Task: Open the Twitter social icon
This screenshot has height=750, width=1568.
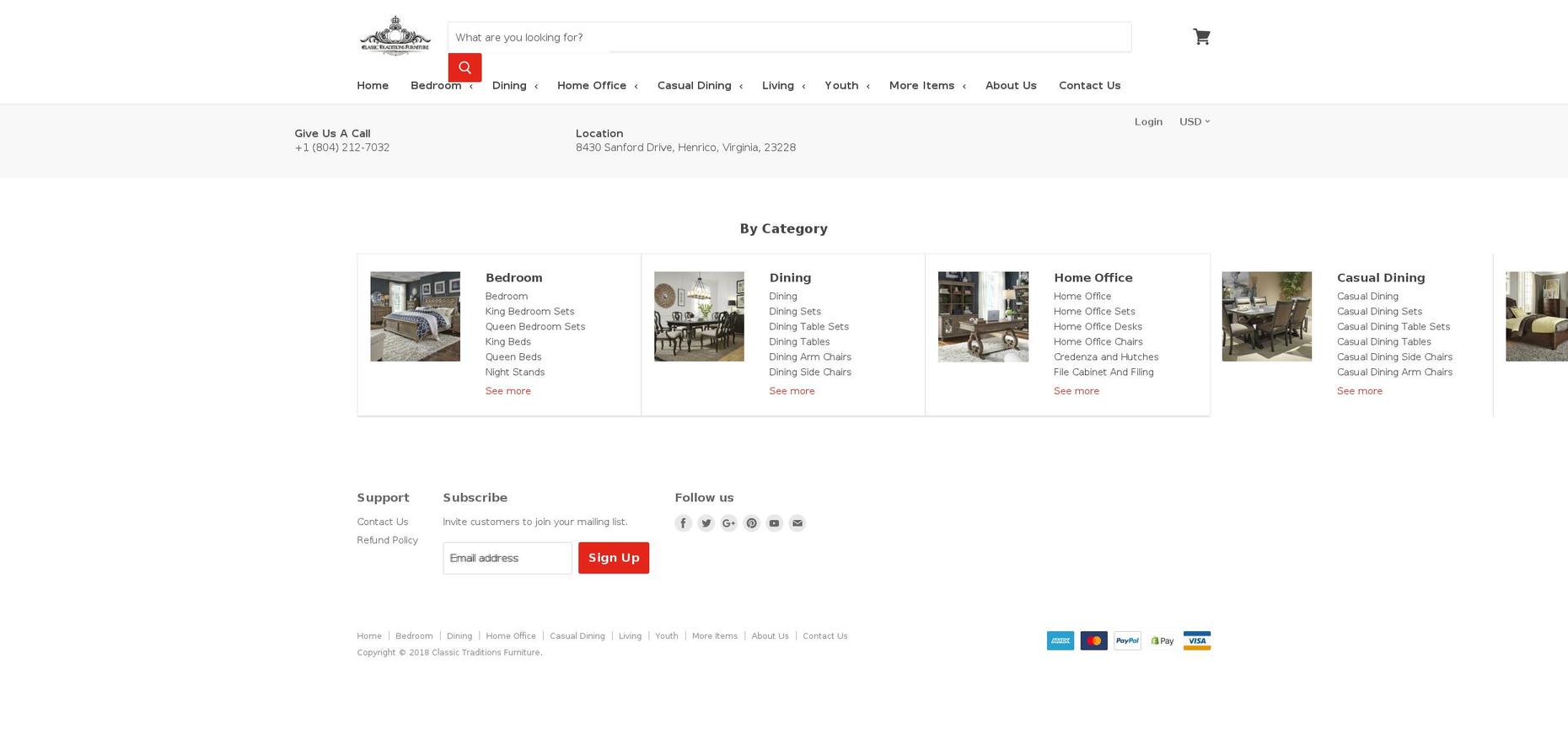Action: (x=706, y=523)
